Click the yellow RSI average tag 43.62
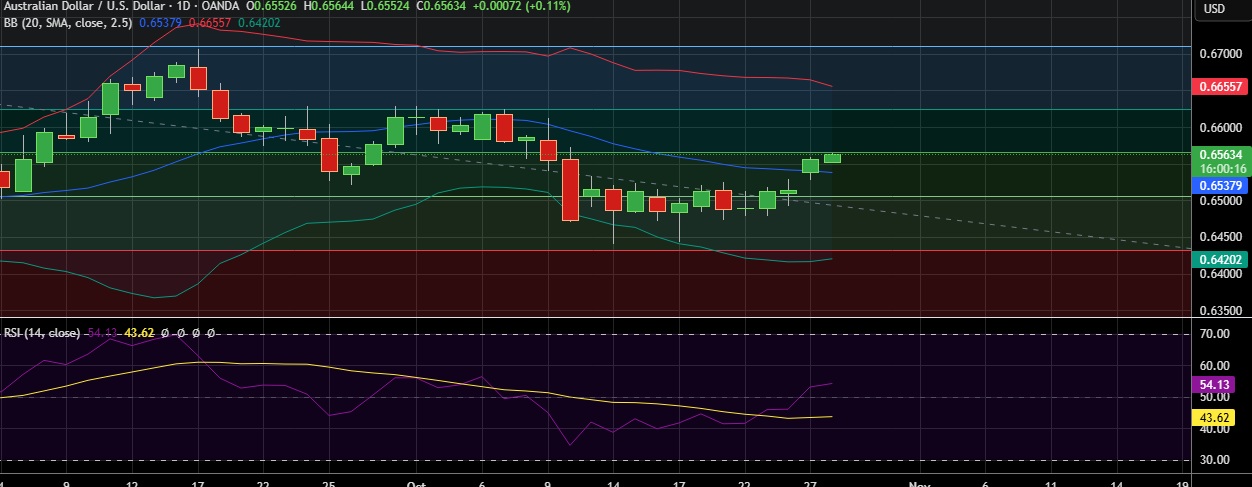Viewport: 1252px width, 487px height. coord(1213,417)
